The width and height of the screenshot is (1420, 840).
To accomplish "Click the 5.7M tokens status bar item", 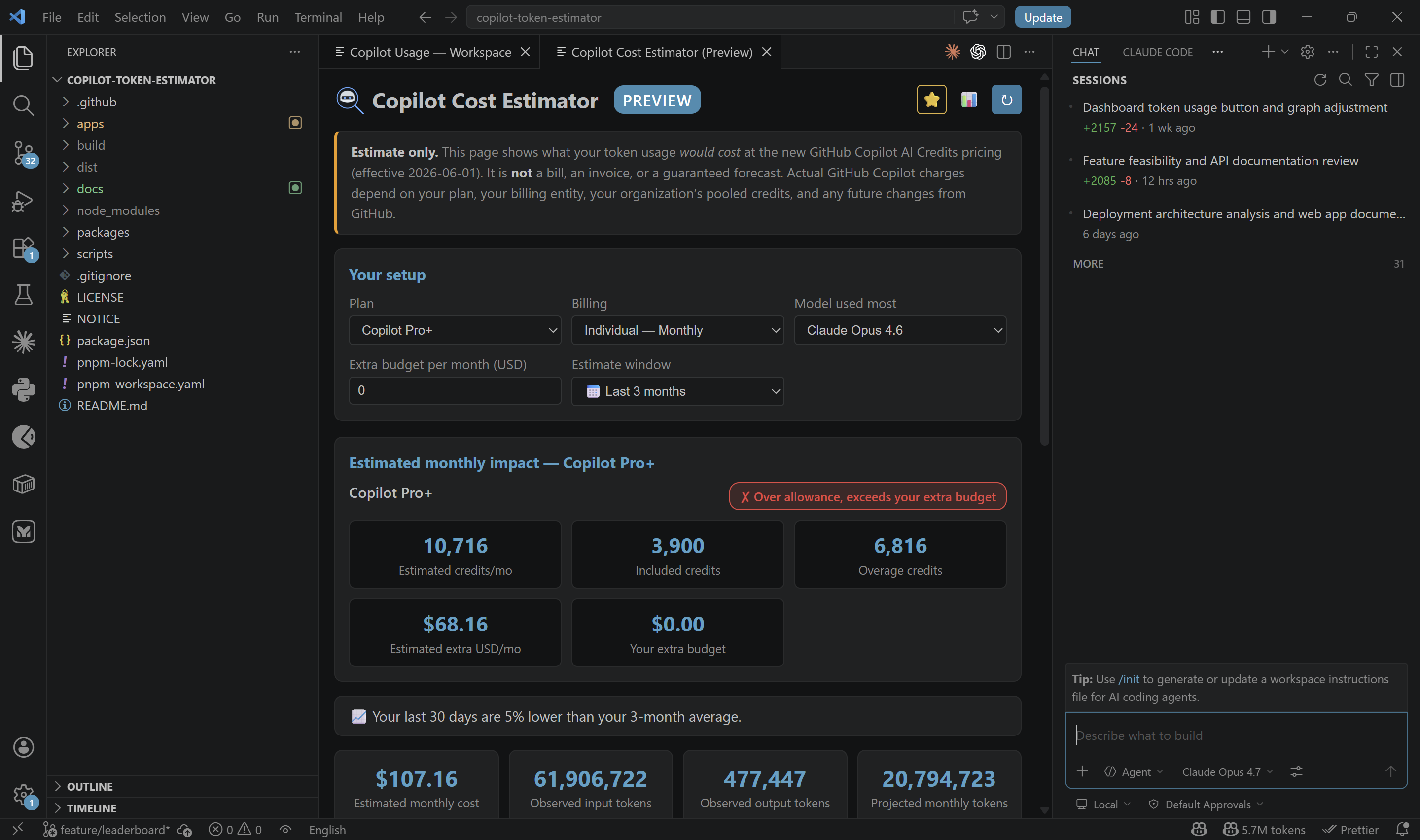I will [x=1264, y=829].
